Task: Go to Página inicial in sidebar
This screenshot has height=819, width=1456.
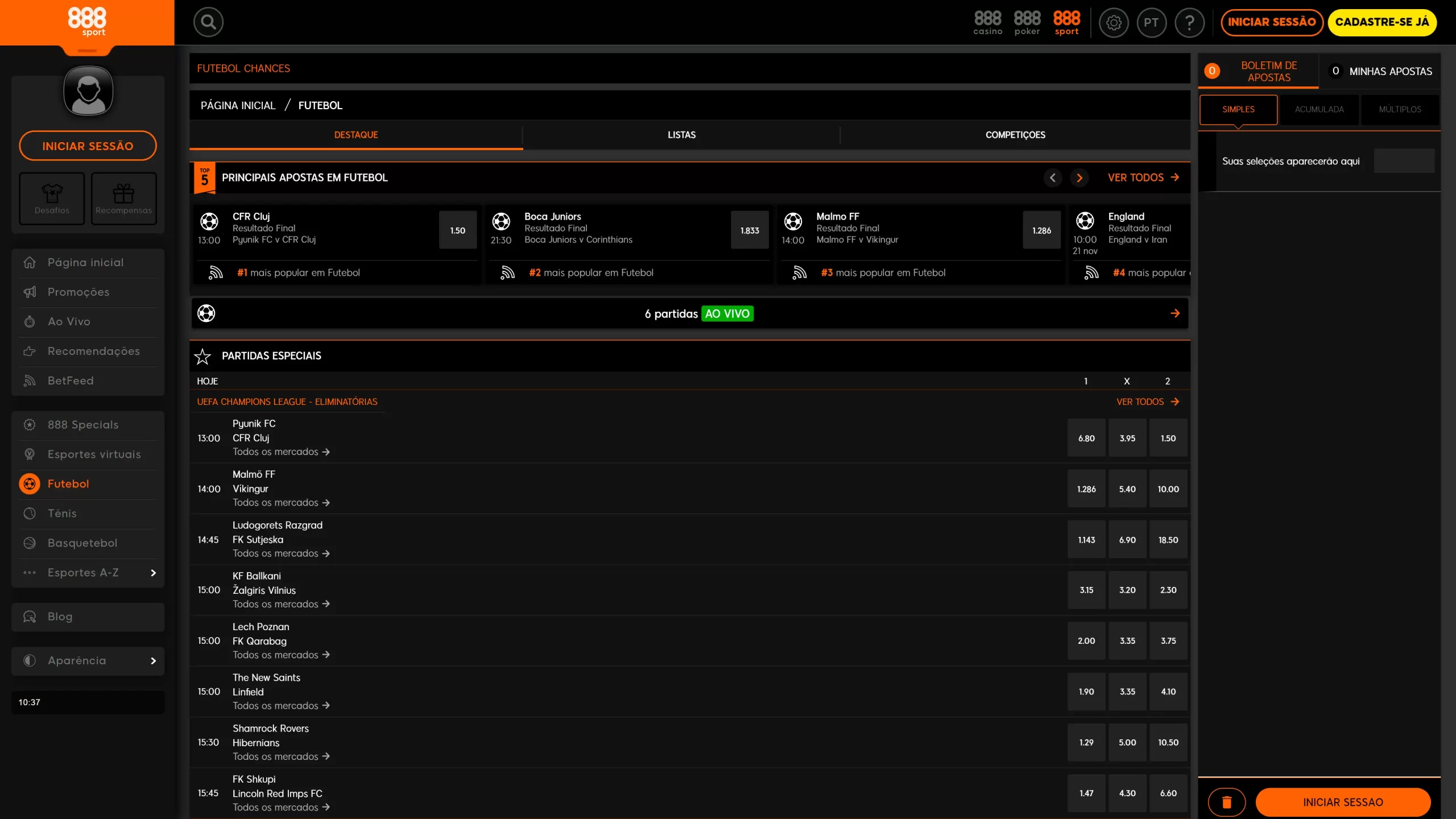Action: click(x=88, y=262)
